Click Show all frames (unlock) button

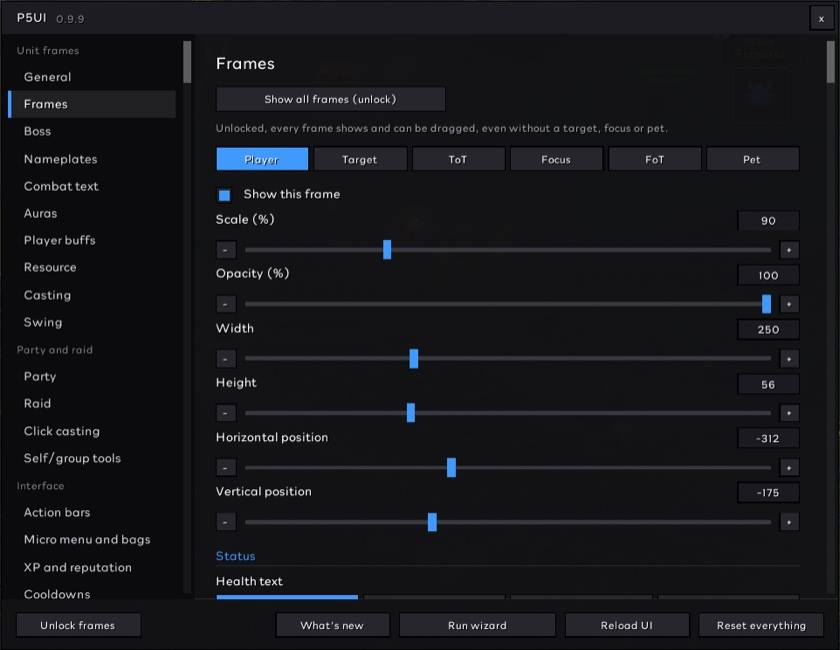coord(331,99)
